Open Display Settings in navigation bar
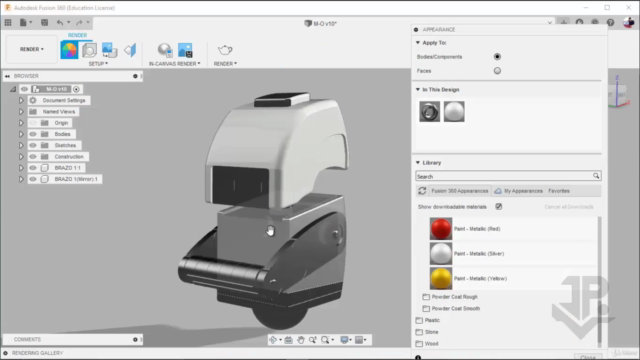640x360 pixels. [344, 340]
